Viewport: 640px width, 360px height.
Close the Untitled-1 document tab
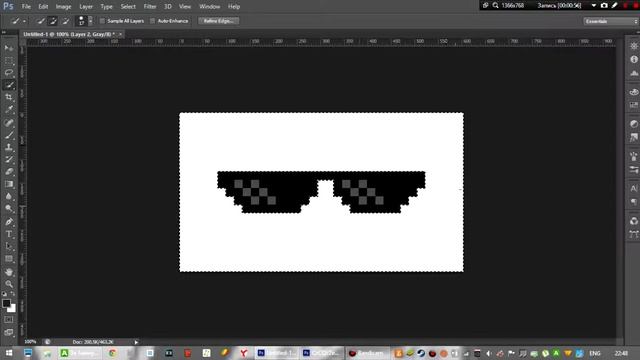120,34
